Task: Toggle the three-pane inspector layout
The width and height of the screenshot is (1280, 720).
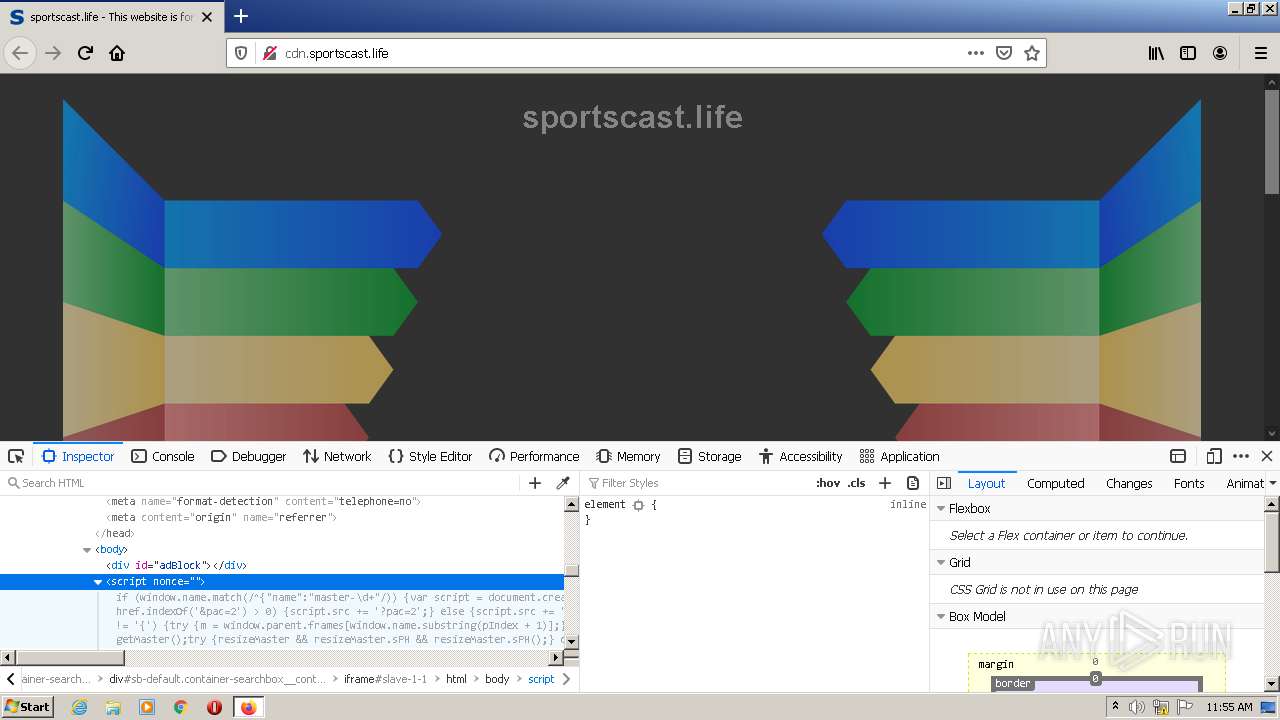Action: pos(943,483)
